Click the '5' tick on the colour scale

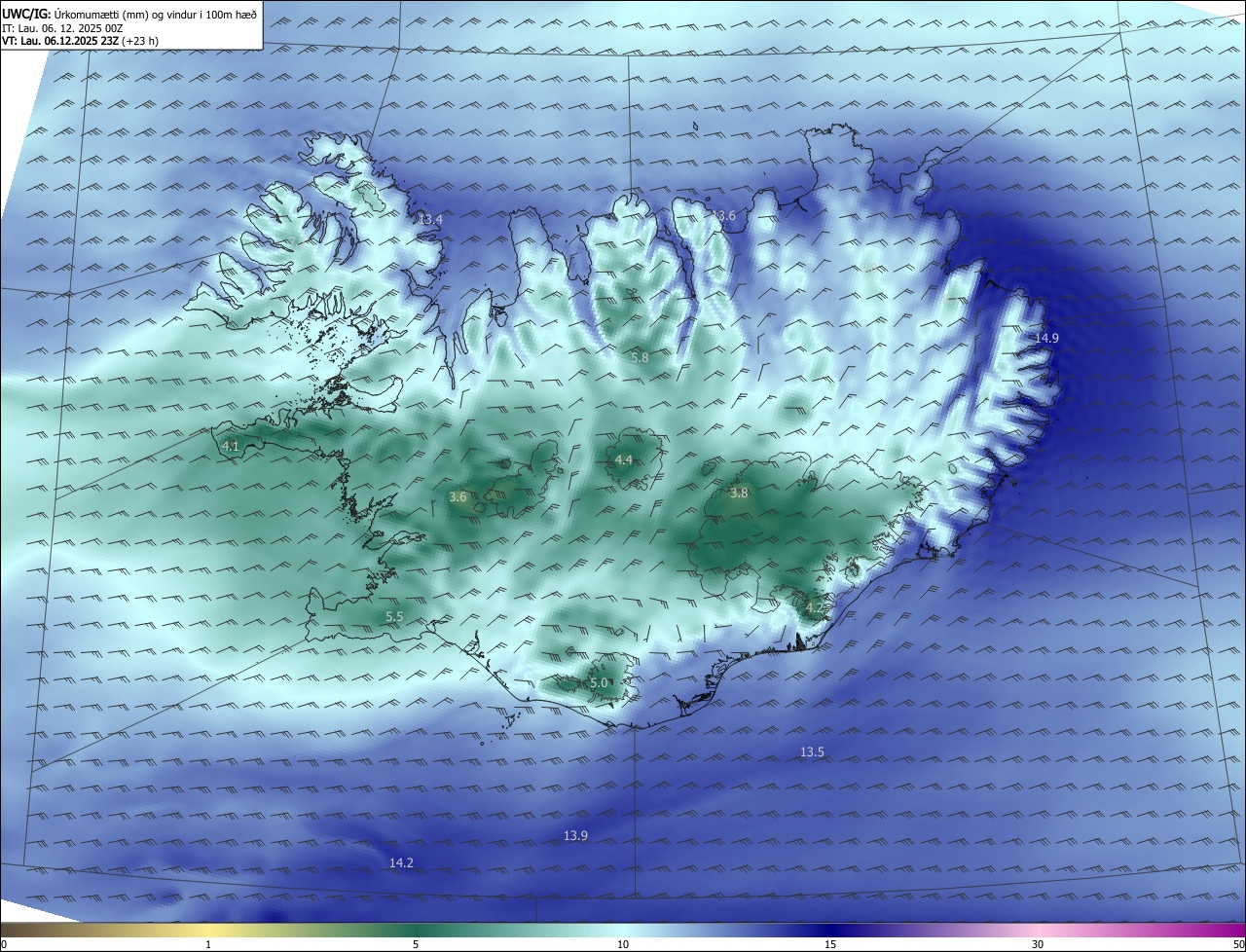[x=416, y=944]
